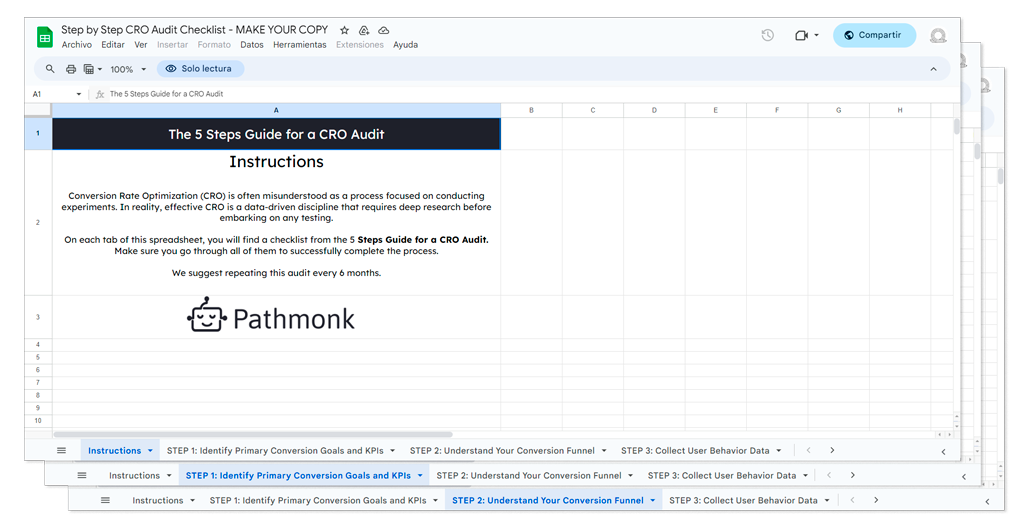Open version history clock icon
The height and width of the screenshot is (531, 1024).
[x=767, y=35]
